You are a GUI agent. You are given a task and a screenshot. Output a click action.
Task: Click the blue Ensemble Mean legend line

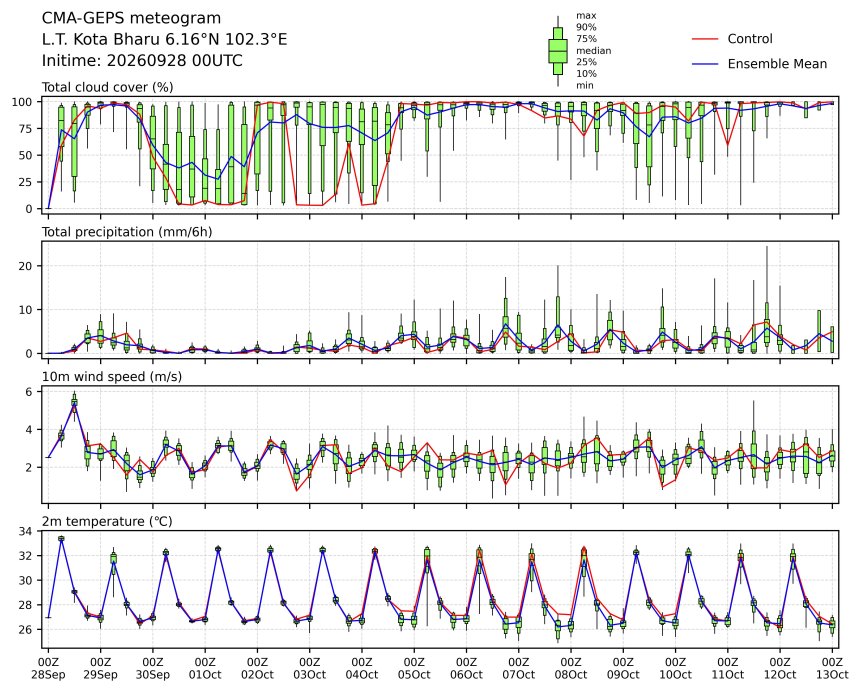705,64
